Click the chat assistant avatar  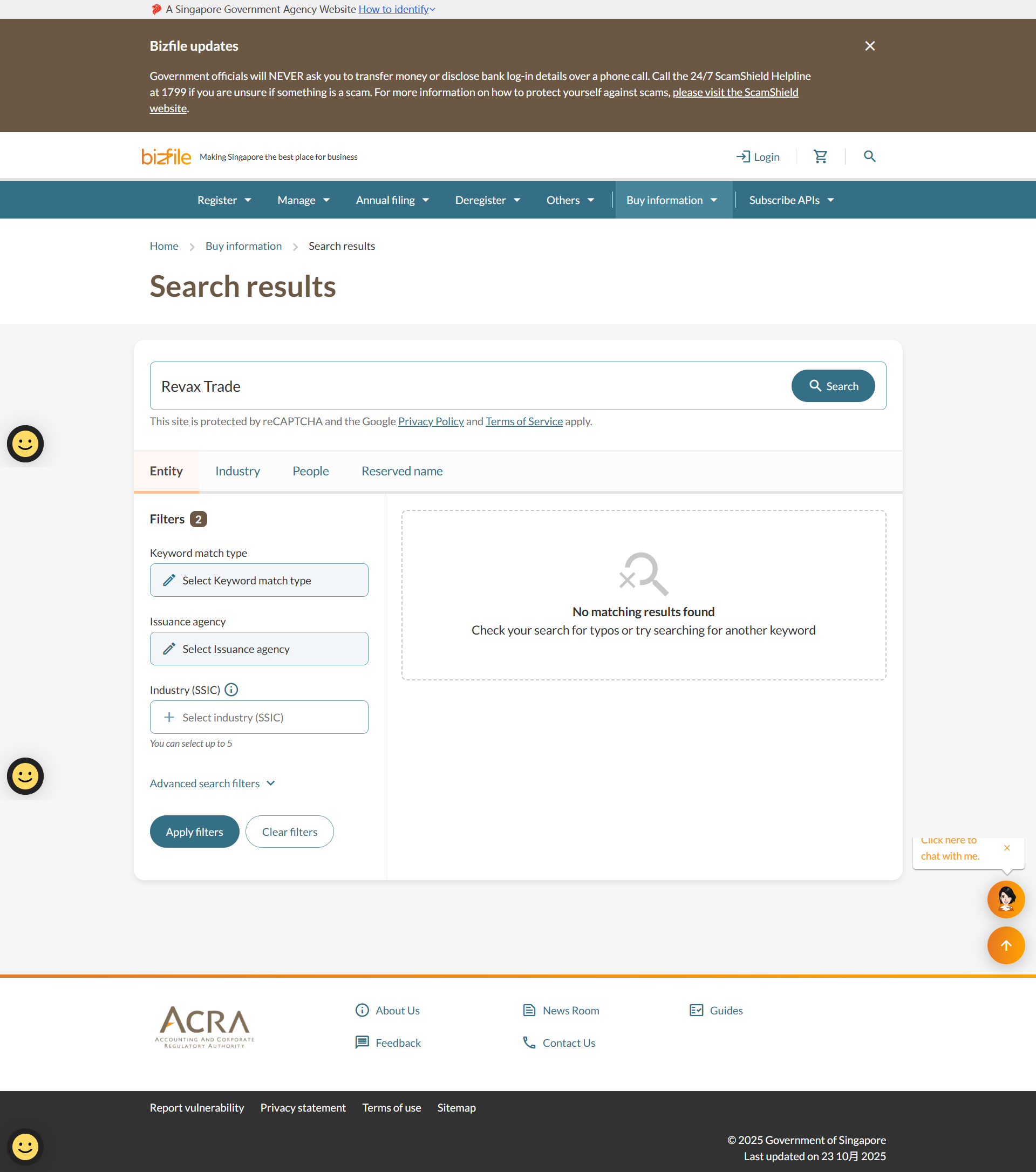pos(1006,899)
